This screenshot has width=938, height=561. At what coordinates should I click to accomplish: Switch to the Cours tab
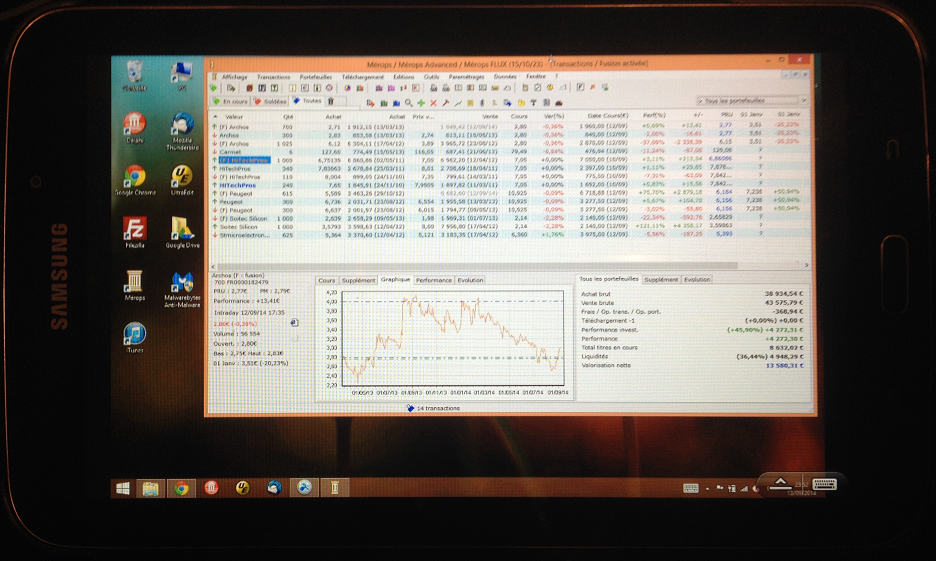[x=327, y=280]
